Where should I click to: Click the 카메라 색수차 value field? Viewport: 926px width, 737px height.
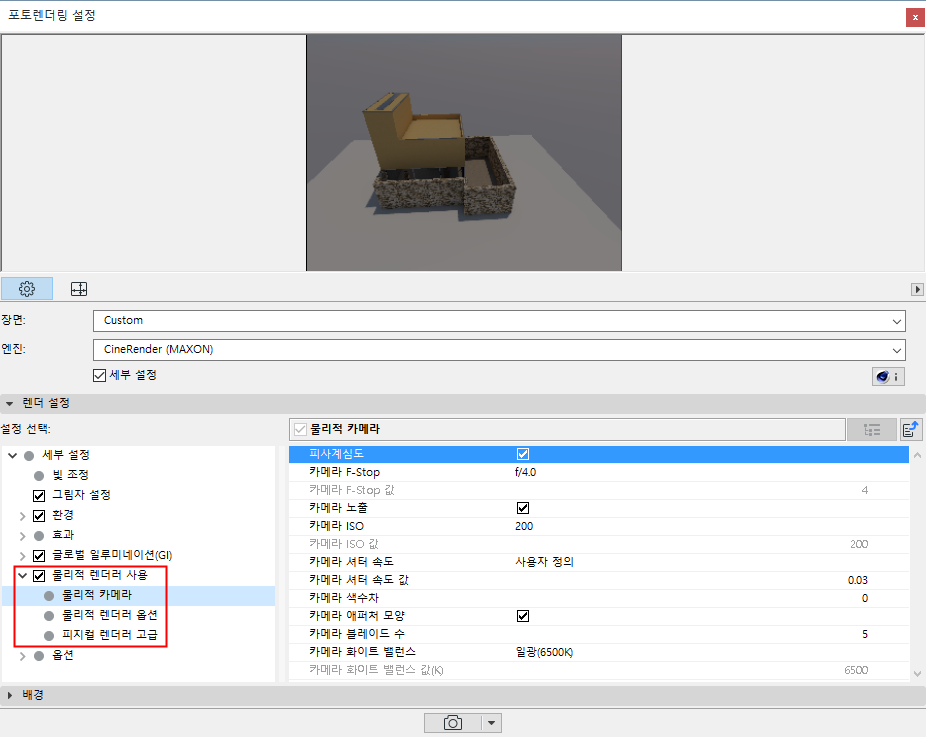point(865,598)
